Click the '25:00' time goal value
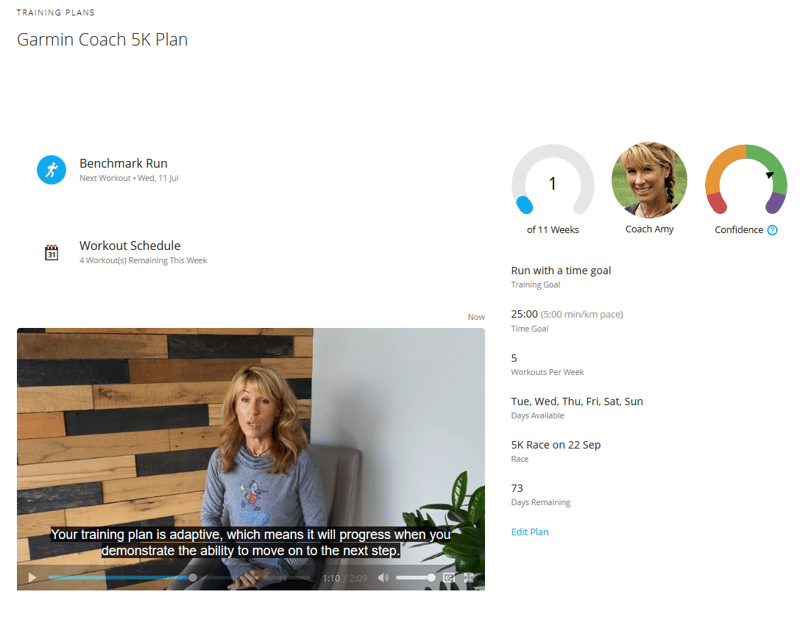This screenshot has width=800, height=625. 524,314
